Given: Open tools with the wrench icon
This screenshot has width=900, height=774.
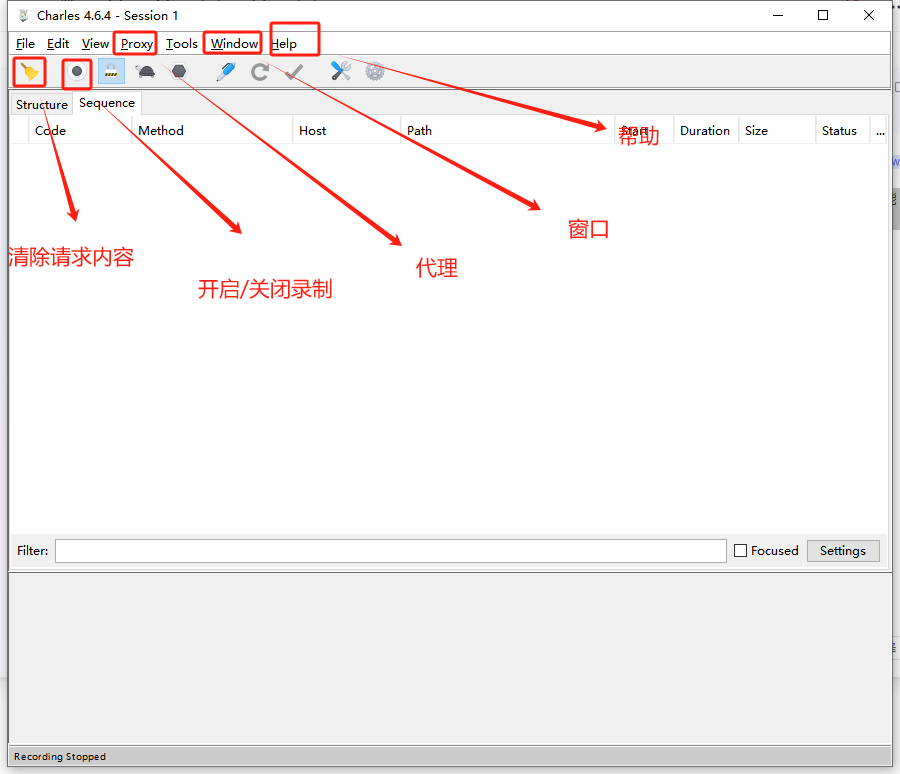Looking at the screenshot, I should (340, 71).
